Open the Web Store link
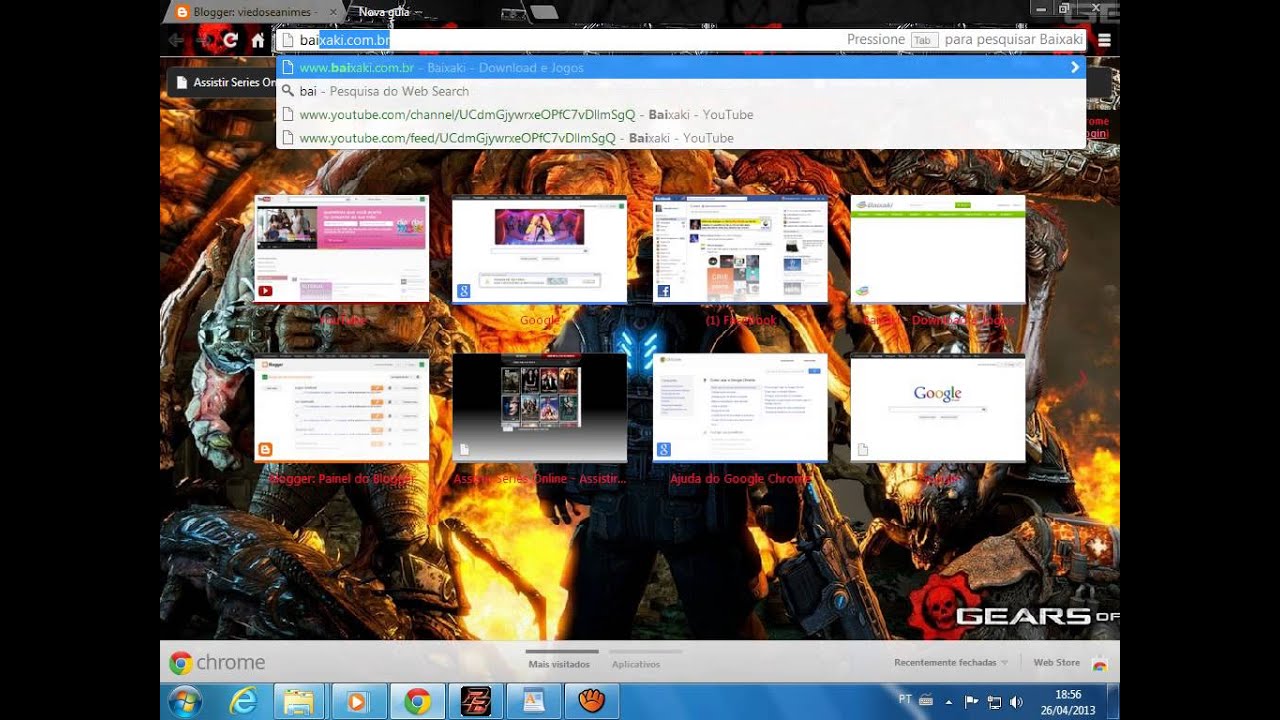The width and height of the screenshot is (1280, 720). tap(1056, 662)
